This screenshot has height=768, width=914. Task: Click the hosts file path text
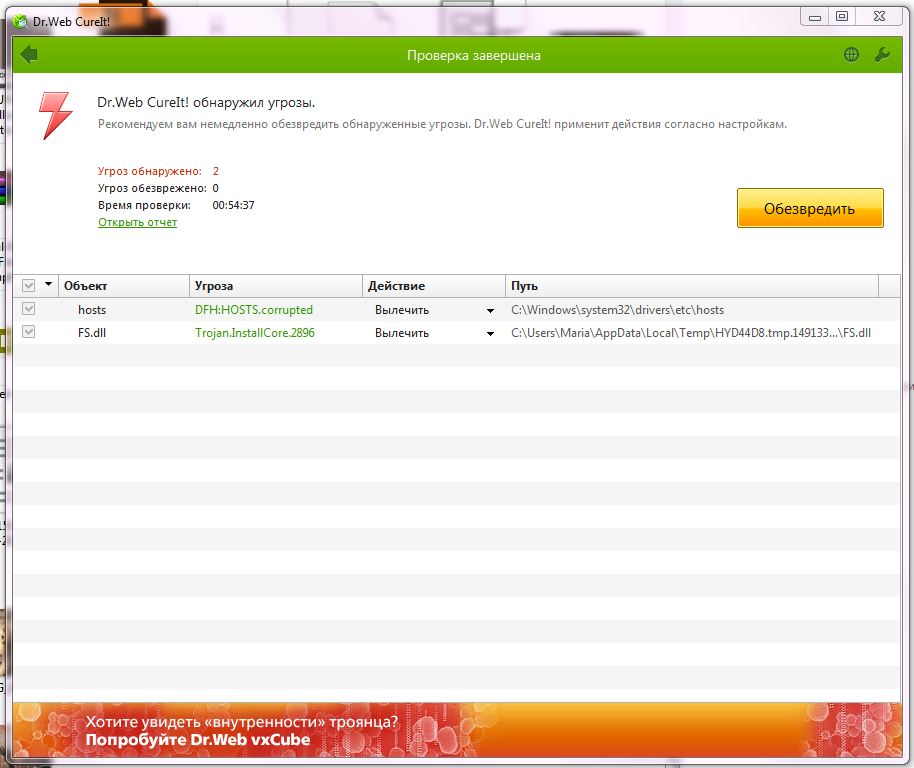617,310
